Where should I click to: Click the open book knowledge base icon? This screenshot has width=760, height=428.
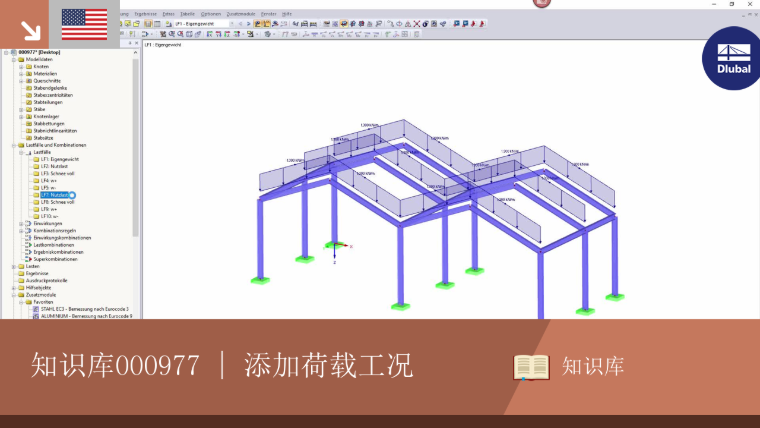(x=531, y=367)
